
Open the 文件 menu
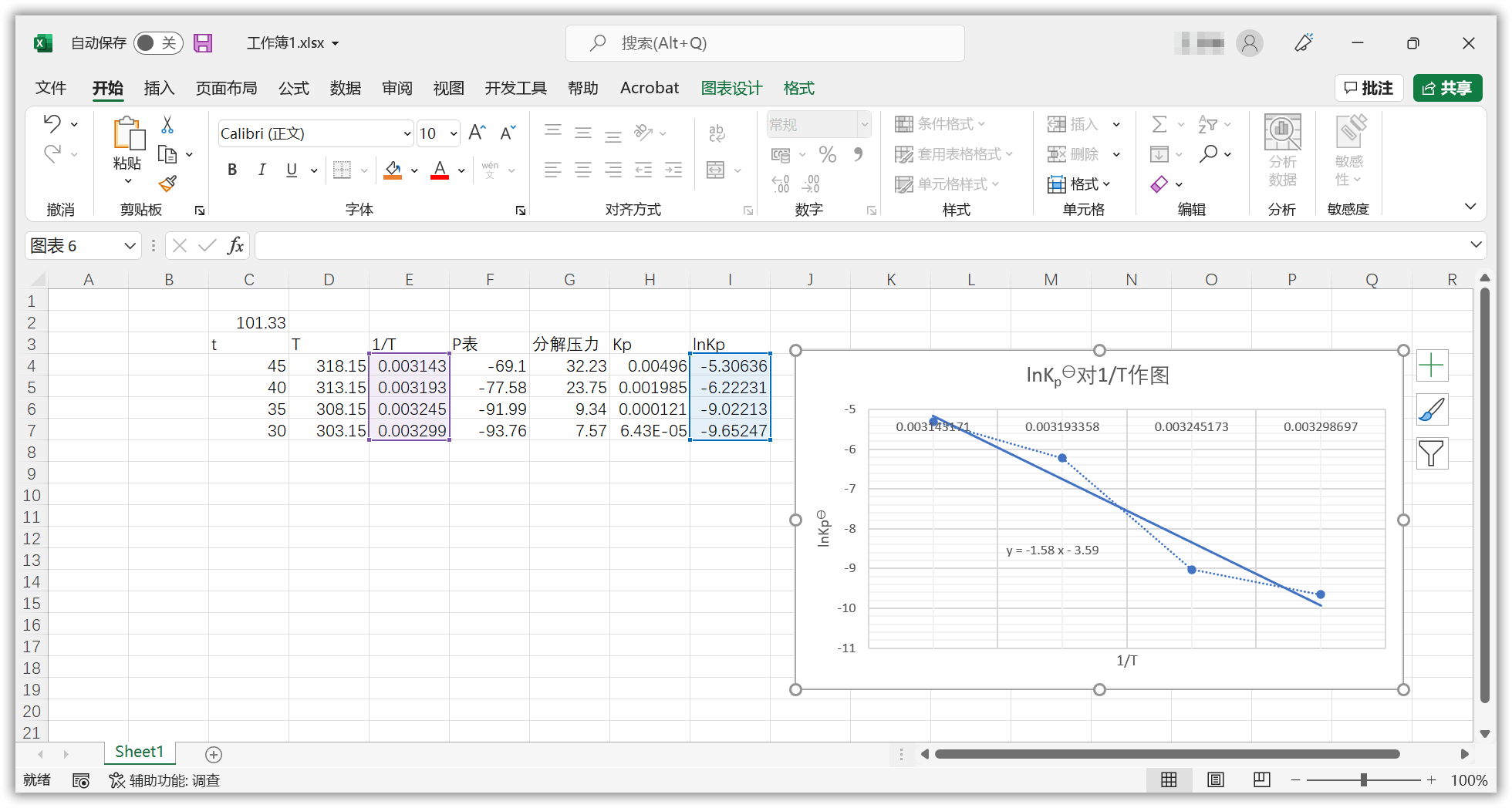click(x=50, y=88)
